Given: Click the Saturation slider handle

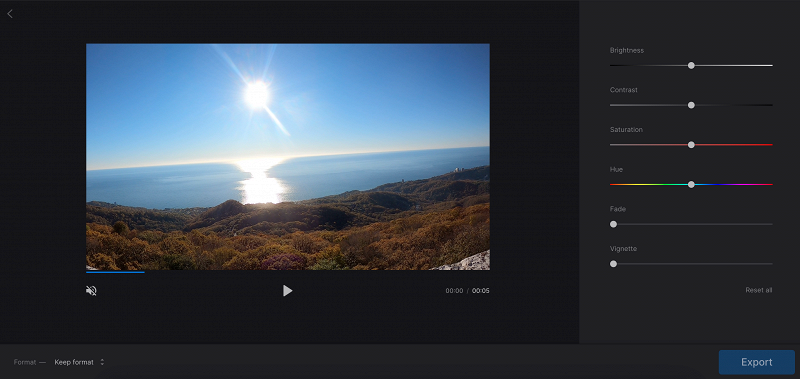Looking at the screenshot, I should (x=691, y=145).
